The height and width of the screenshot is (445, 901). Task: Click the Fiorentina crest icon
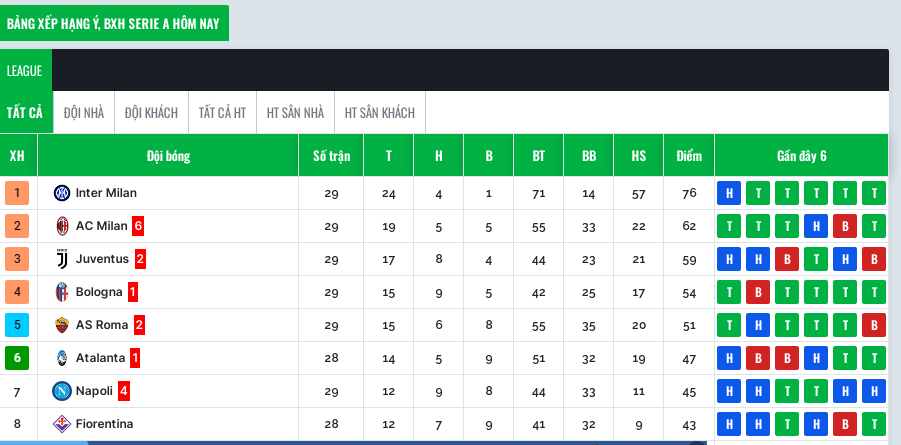click(61, 424)
